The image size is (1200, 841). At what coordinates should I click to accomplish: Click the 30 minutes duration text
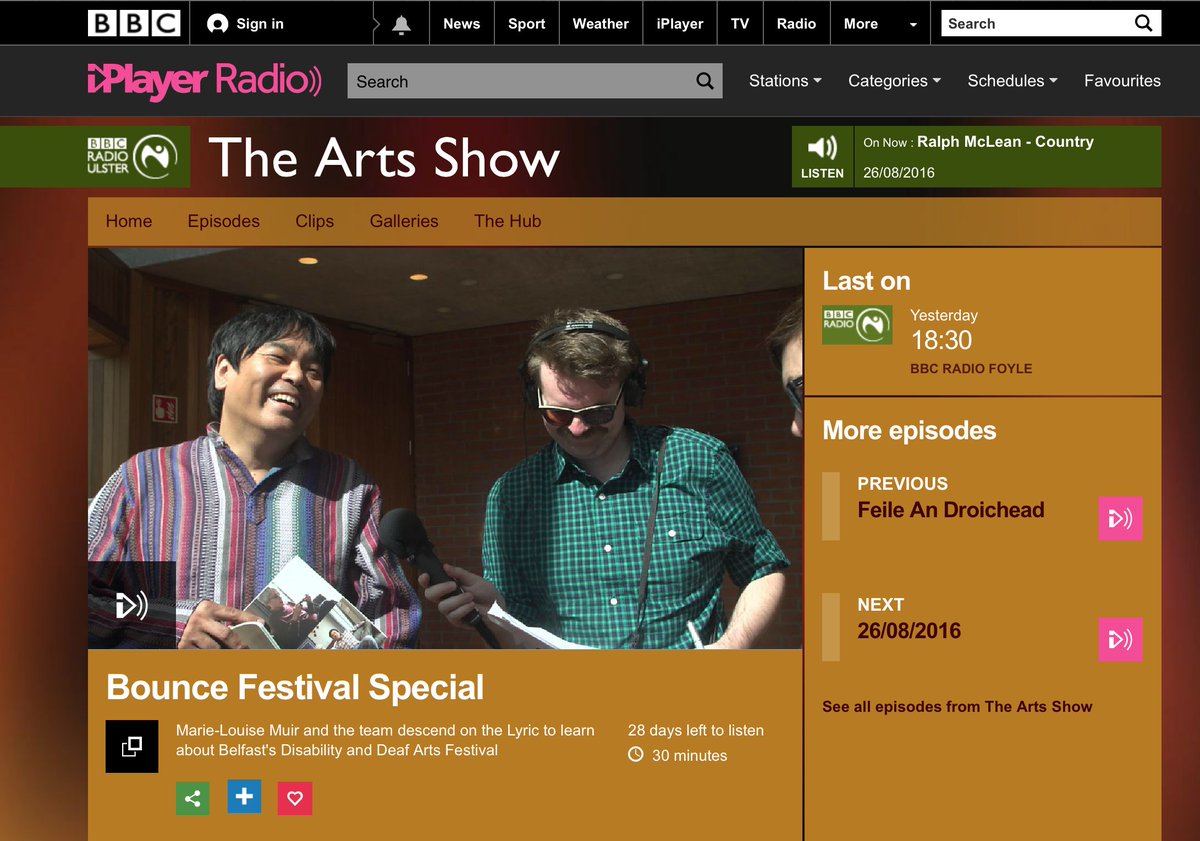(689, 756)
